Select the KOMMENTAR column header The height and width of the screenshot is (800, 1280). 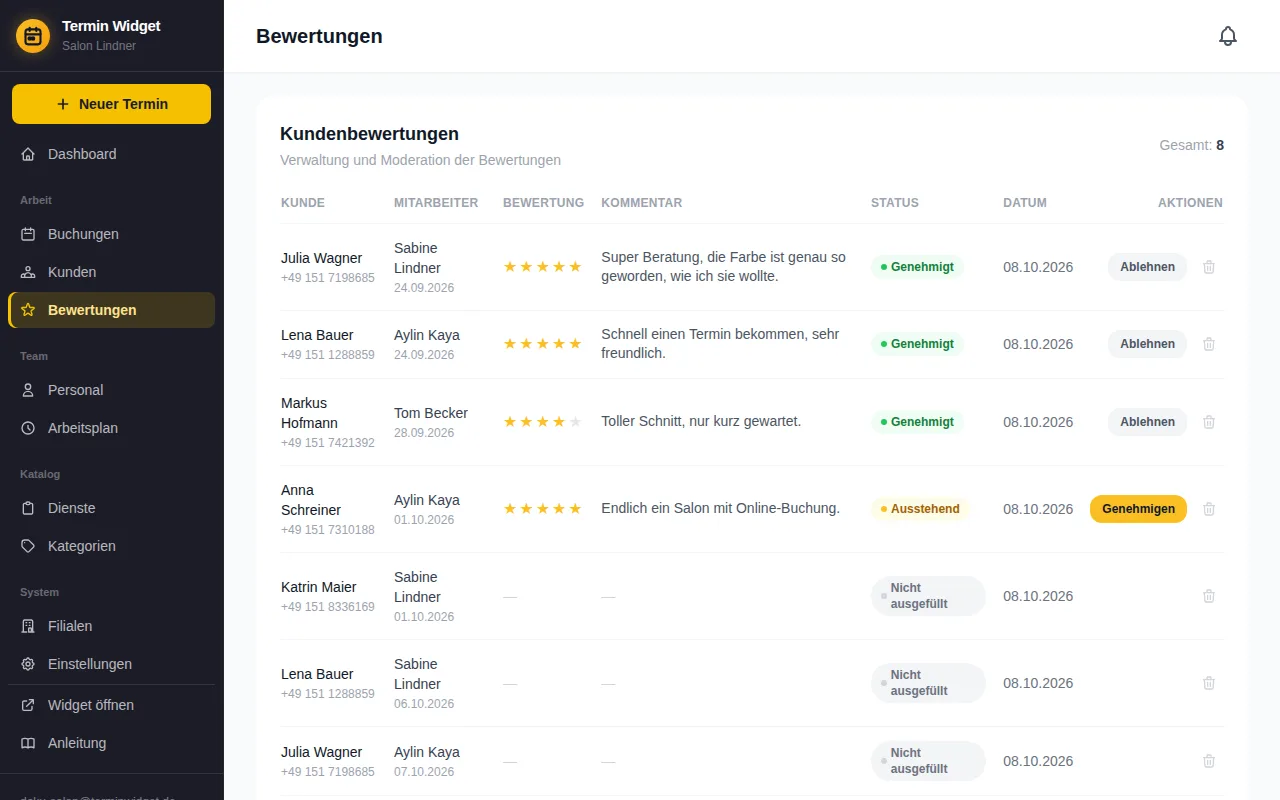pos(642,203)
